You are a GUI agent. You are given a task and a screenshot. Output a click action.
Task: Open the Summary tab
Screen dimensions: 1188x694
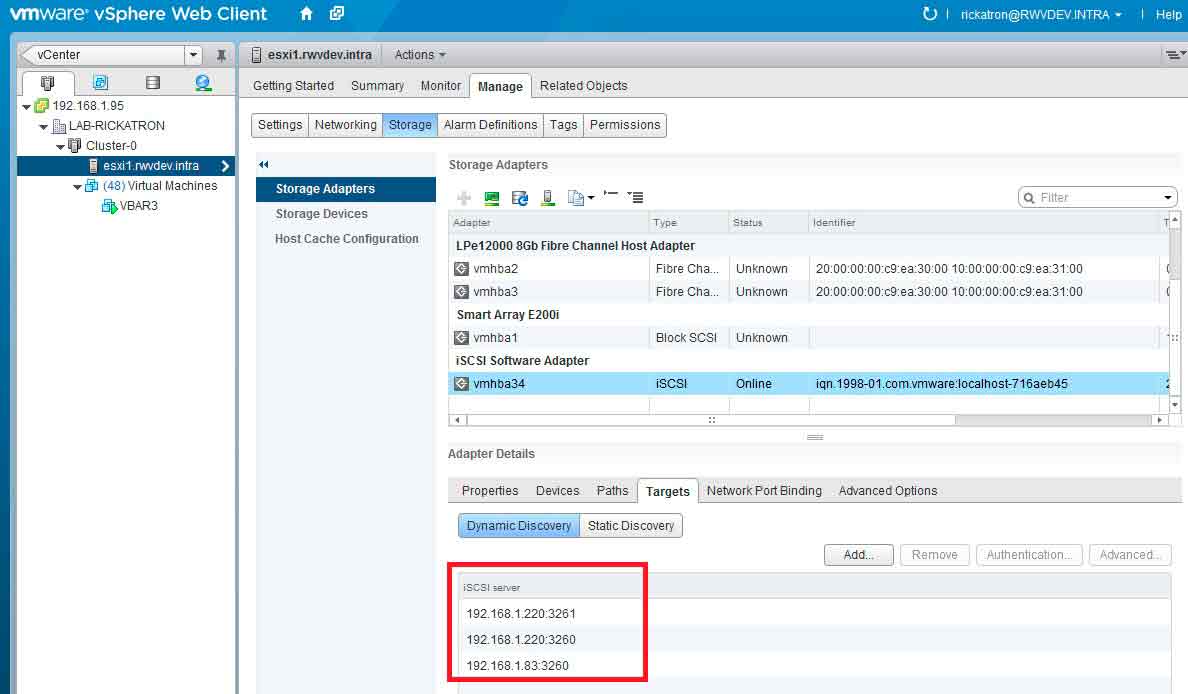click(x=377, y=86)
